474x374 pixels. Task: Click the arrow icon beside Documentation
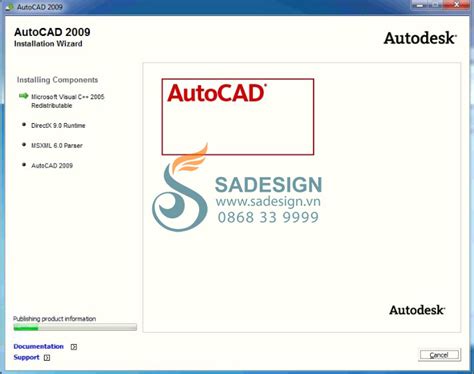pos(74,347)
